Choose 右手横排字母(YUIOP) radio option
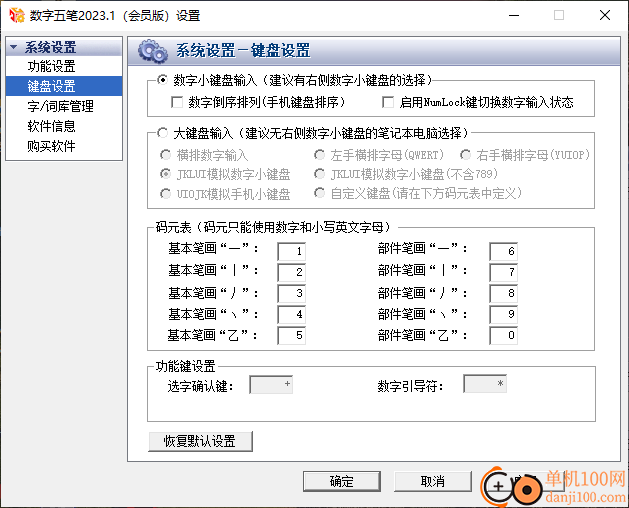The image size is (629, 508). pyautogui.click(x=465, y=155)
